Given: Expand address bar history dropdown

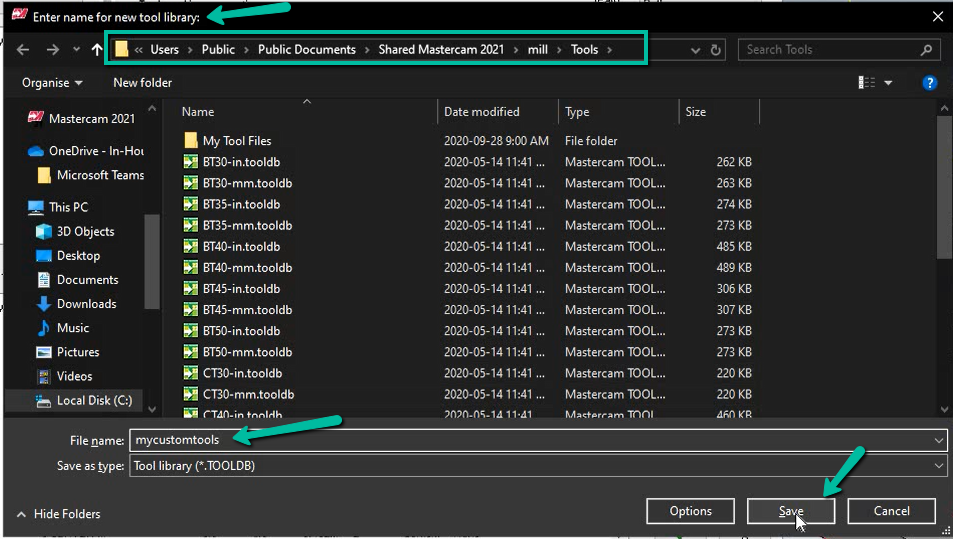Looking at the screenshot, I should (x=695, y=50).
